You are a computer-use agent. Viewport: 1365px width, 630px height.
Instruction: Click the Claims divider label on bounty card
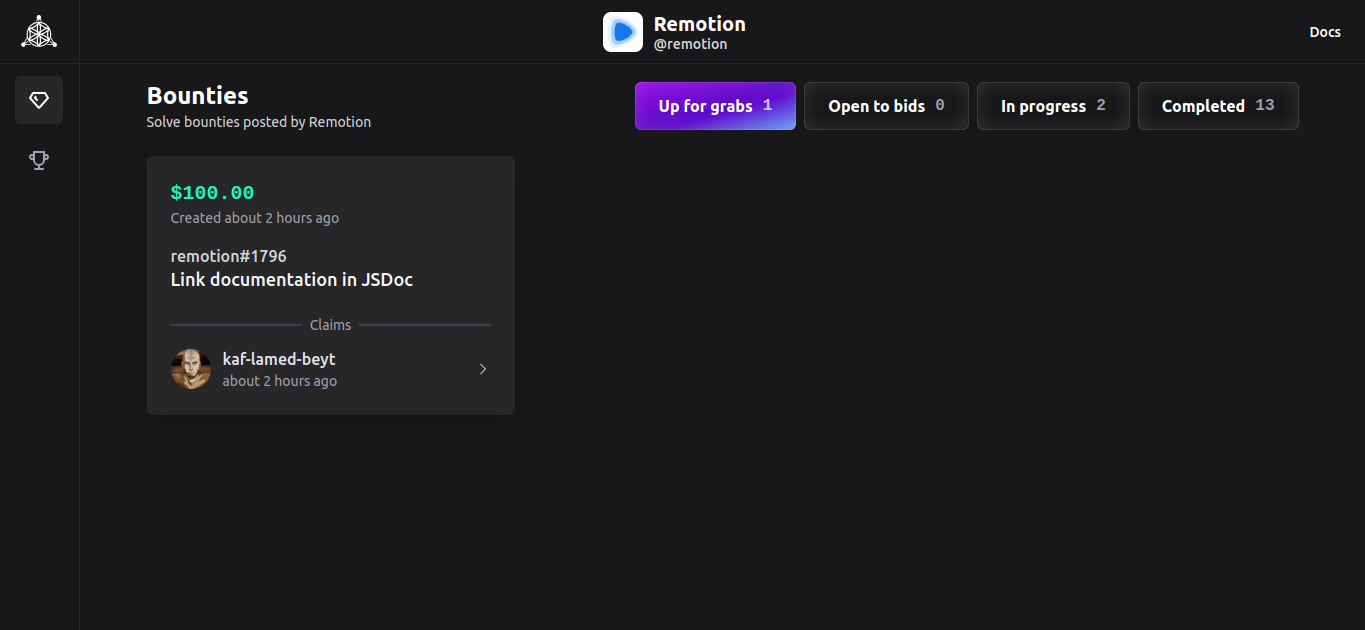tap(330, 324)
